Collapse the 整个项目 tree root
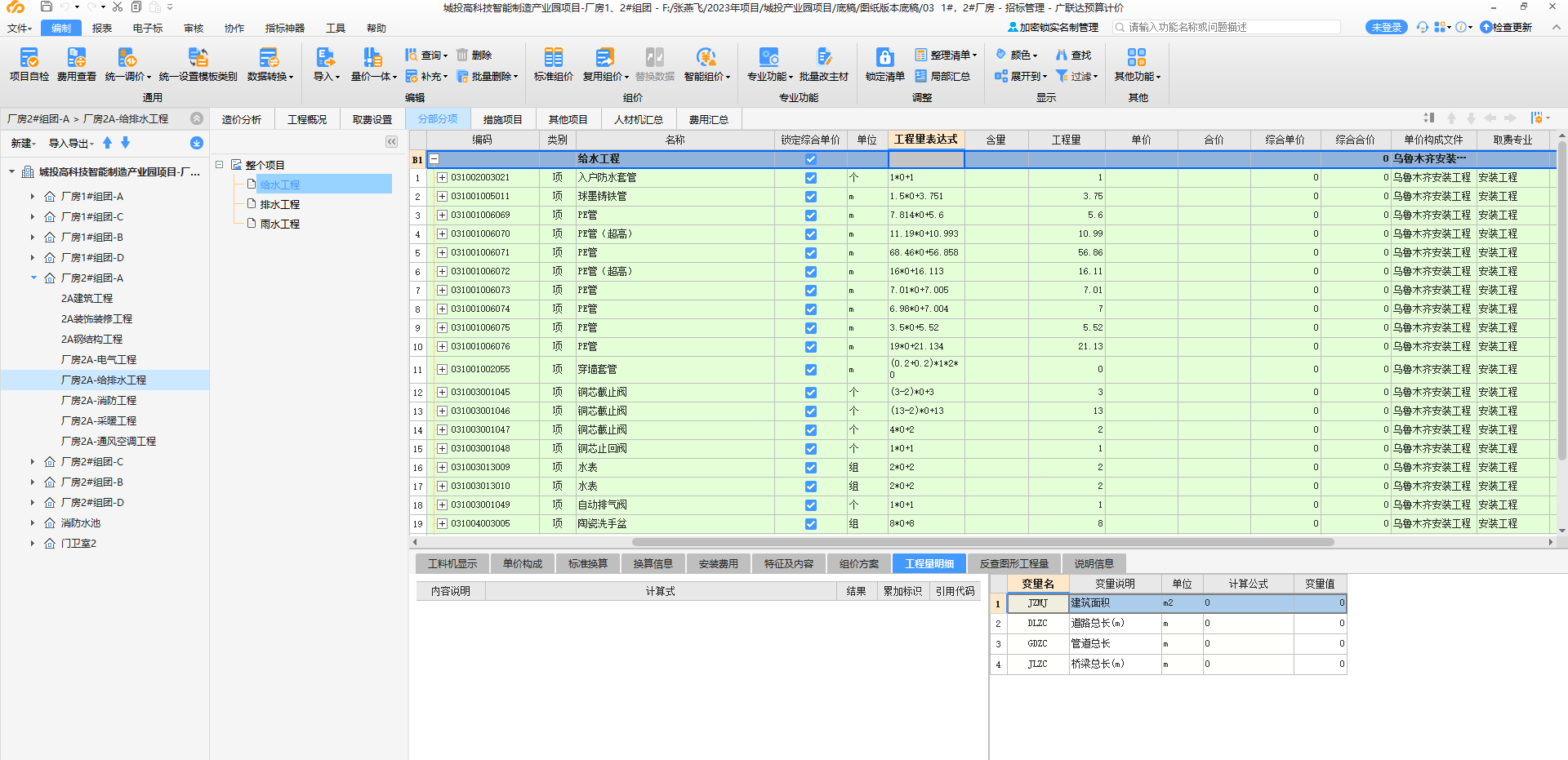The width and height of the screenshot is (1568, 760). click(219, 165)
